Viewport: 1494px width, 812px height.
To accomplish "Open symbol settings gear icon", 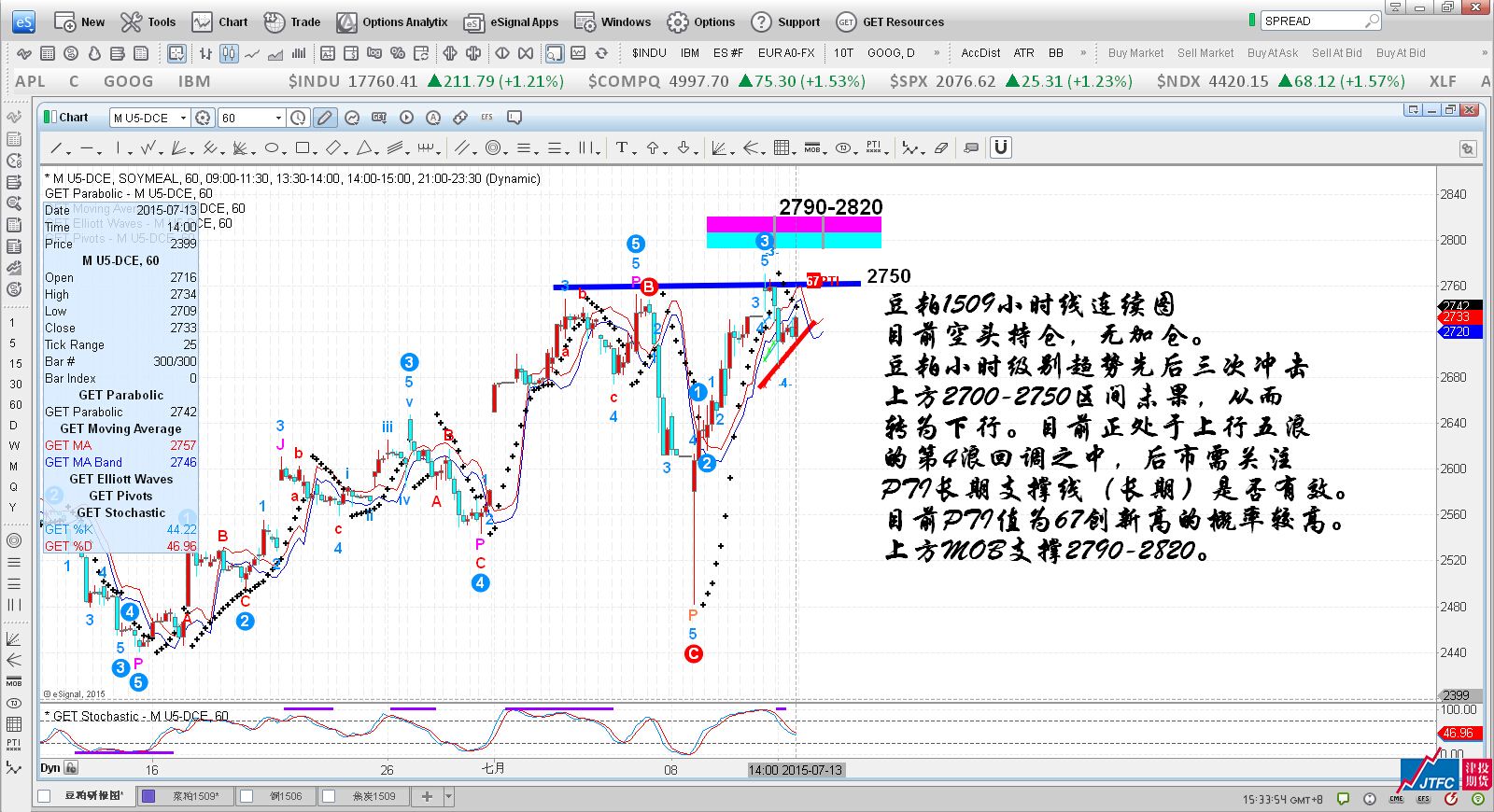I will coord(204,118).
